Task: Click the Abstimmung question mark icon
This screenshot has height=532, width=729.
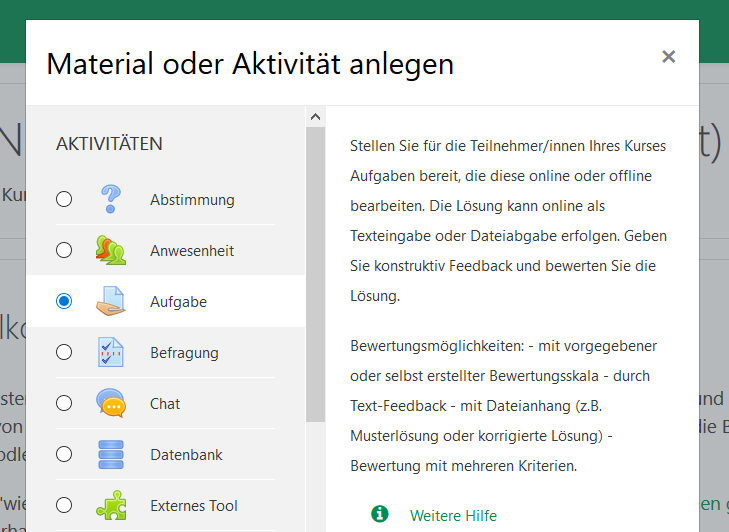Action: click(111, 199)
